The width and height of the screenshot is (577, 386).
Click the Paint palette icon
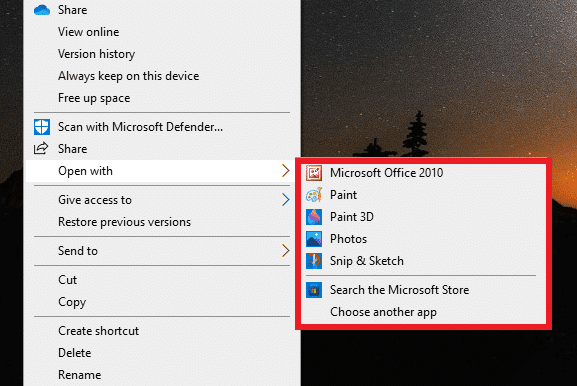coord(314,195)
